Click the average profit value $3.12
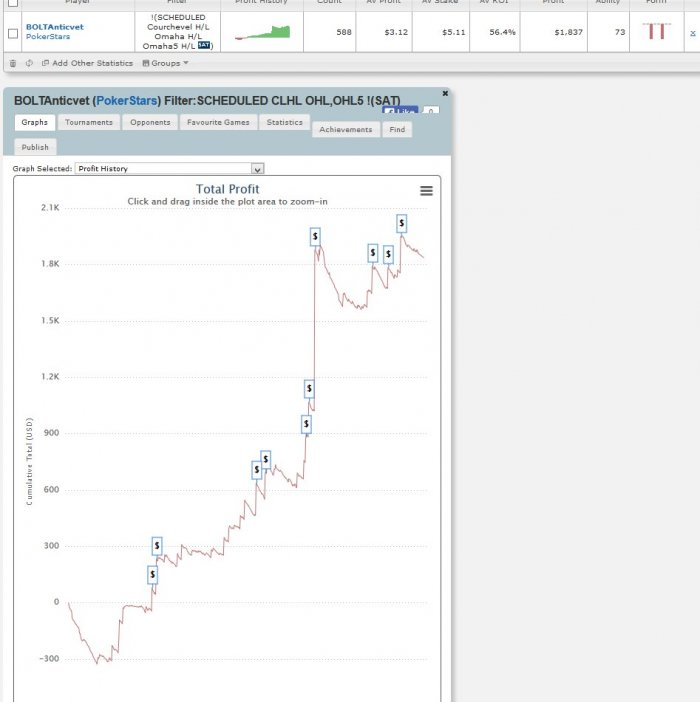 click(396, 32)
